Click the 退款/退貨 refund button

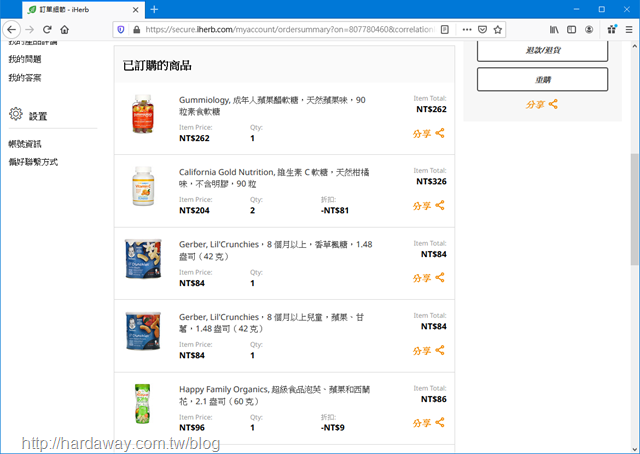(x=542, y=51)
